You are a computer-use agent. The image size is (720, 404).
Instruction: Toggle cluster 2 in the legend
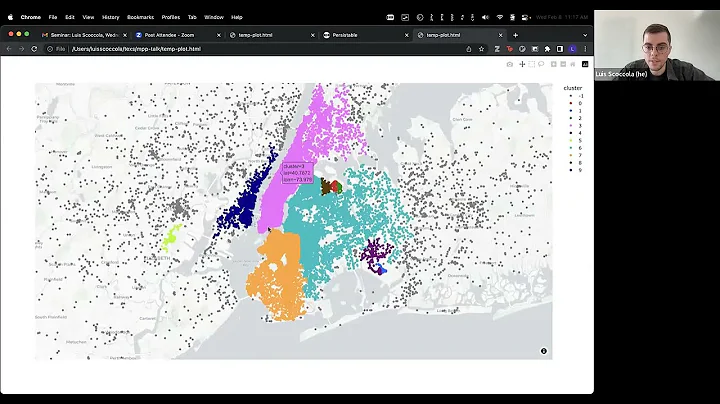[x=575, y=118]
